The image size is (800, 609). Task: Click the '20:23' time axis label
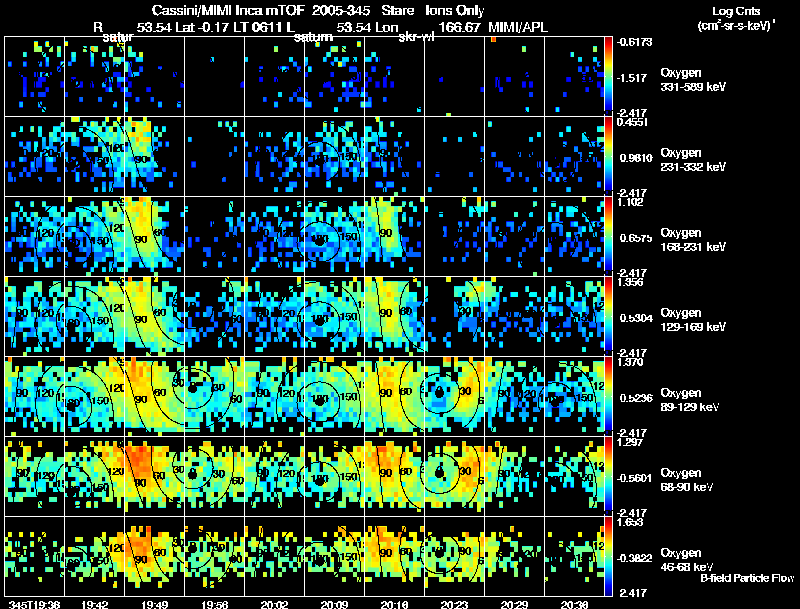tap(454, 604)
